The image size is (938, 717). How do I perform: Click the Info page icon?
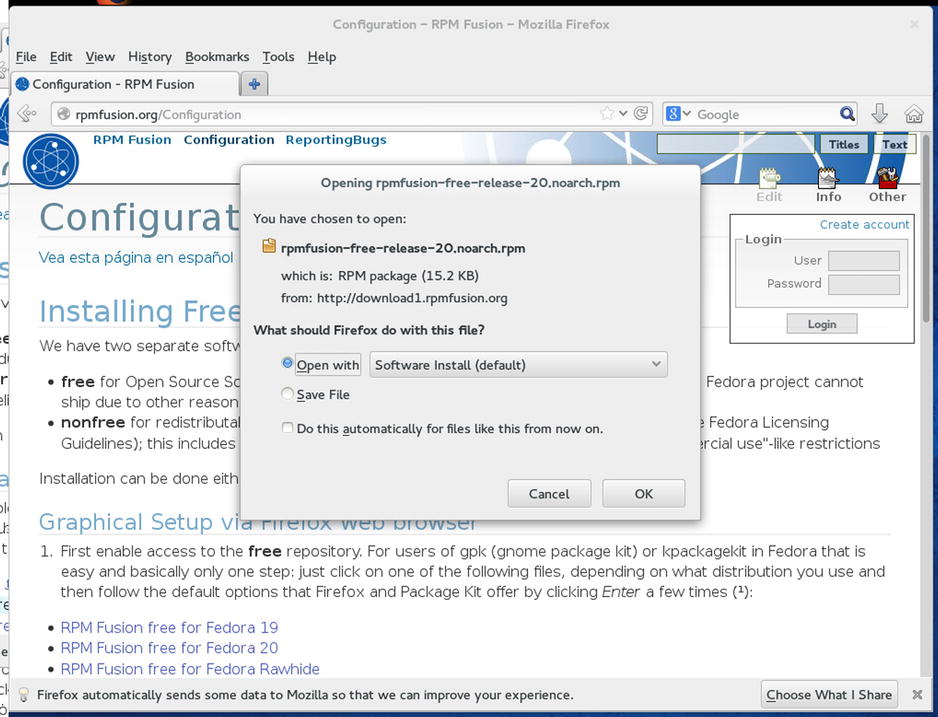pos(828,184)
